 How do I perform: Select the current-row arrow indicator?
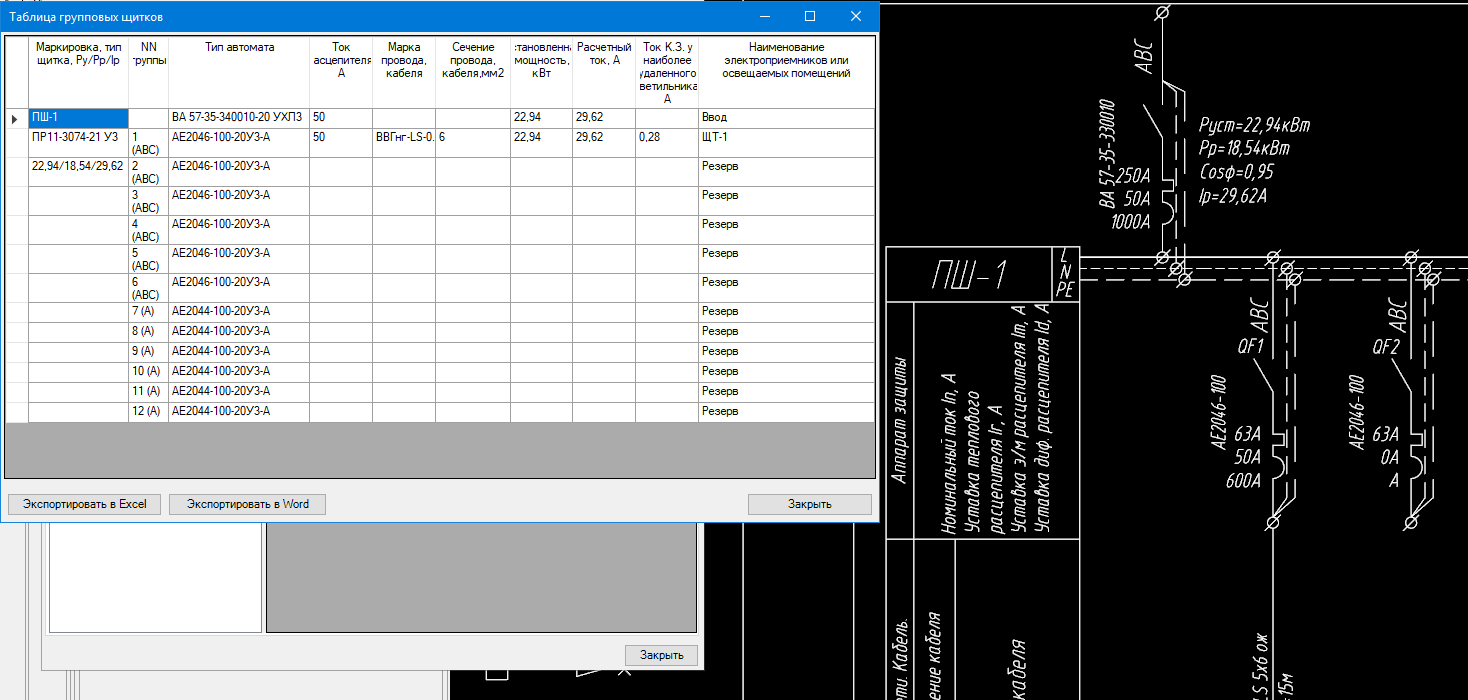click(15, 118)
